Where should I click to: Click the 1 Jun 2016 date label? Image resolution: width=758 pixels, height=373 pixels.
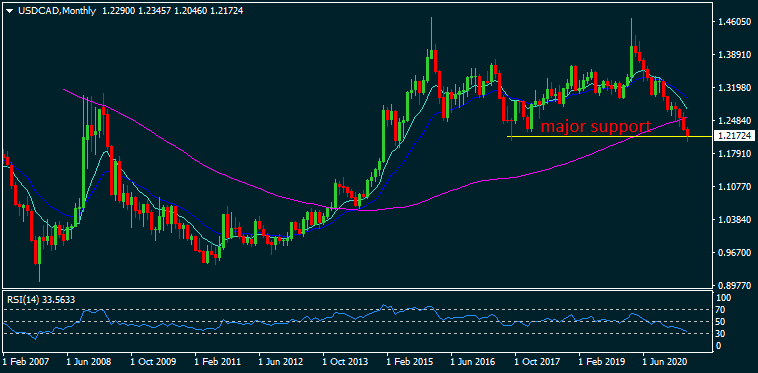point(474,361)
